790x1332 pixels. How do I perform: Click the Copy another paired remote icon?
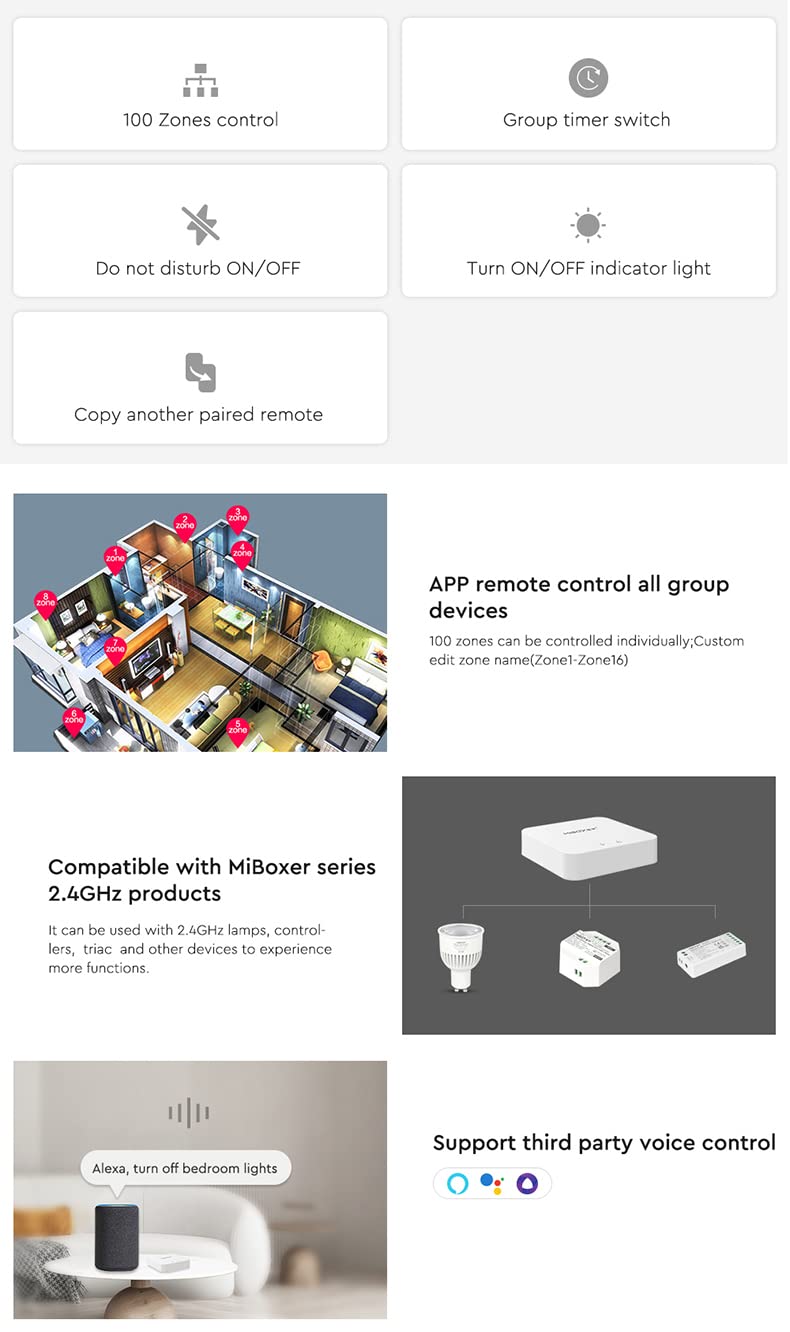(200, 372)
